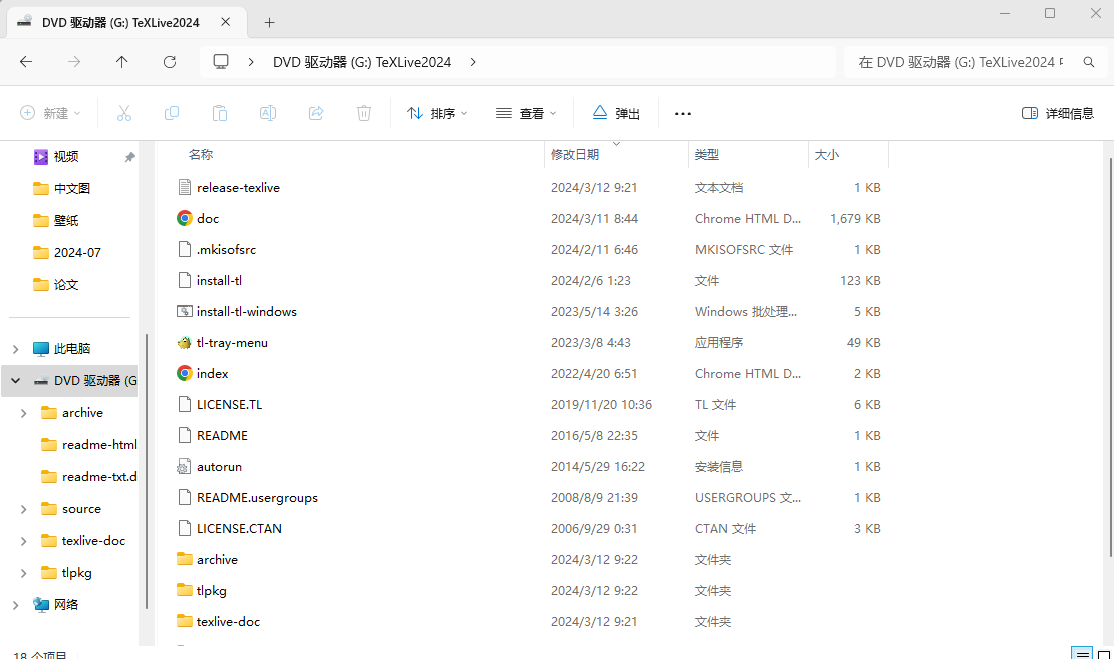This screenshot has width=1114, height=659.
Task: Click the pin icon beside 视频
Action: [x=129, y=157]
